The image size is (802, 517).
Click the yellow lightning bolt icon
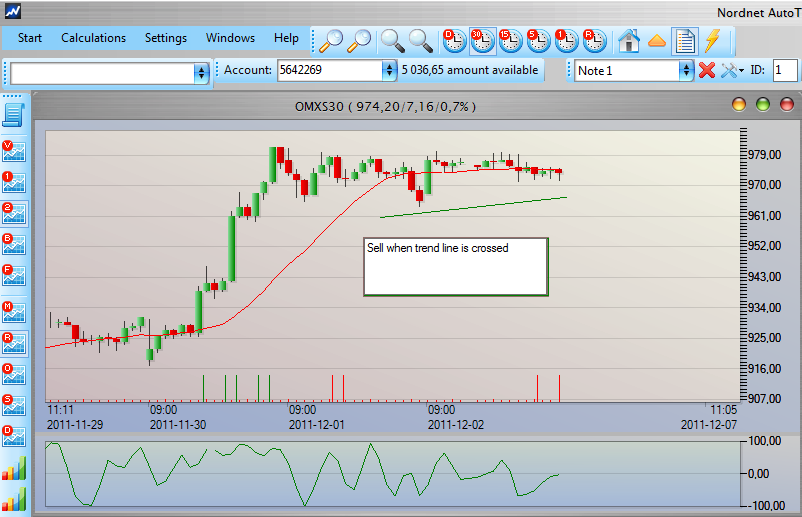(x=713, y=40)
